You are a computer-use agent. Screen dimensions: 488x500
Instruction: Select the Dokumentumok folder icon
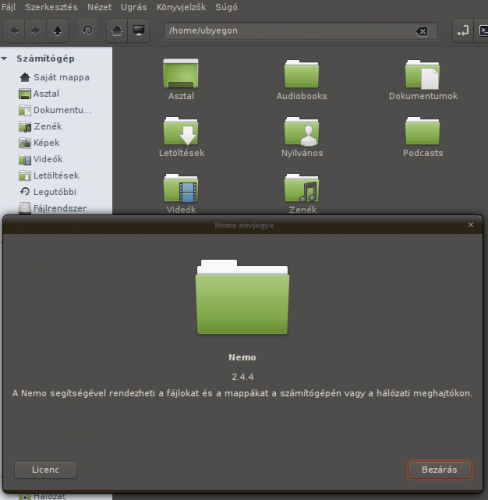pos(423,74)
